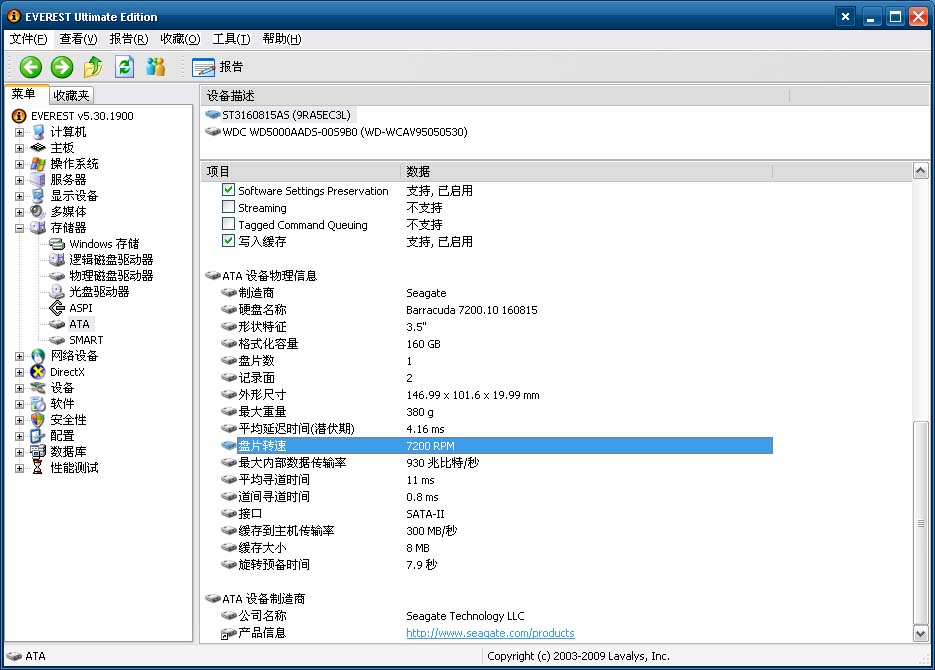This screenshot has height=670, width=935.
Task: Select the 网络设备 node icon in the tree
Action: pyautogui.click(x=38, y=356)
